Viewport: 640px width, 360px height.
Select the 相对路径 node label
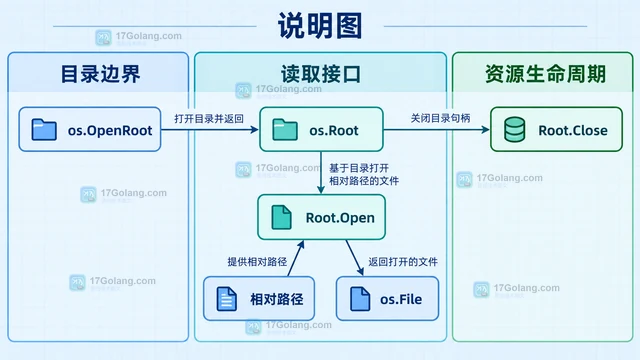click(277, 299)
